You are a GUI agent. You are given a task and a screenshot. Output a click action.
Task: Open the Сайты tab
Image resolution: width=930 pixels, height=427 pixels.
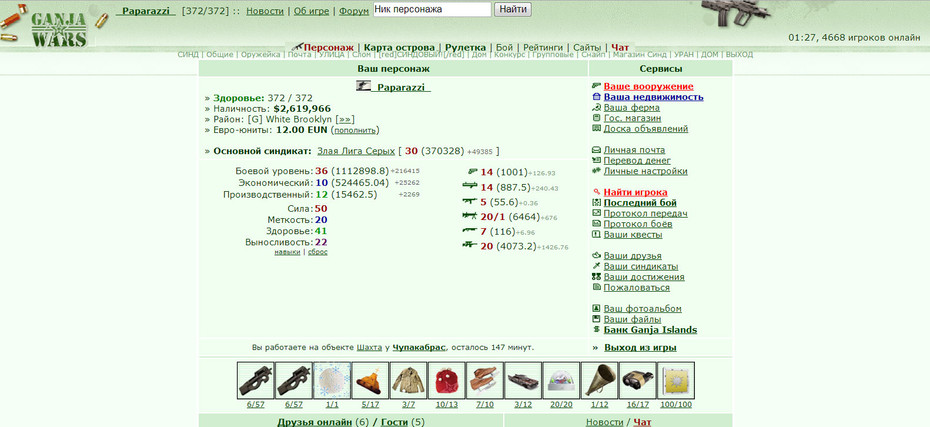tap(587, 47)
